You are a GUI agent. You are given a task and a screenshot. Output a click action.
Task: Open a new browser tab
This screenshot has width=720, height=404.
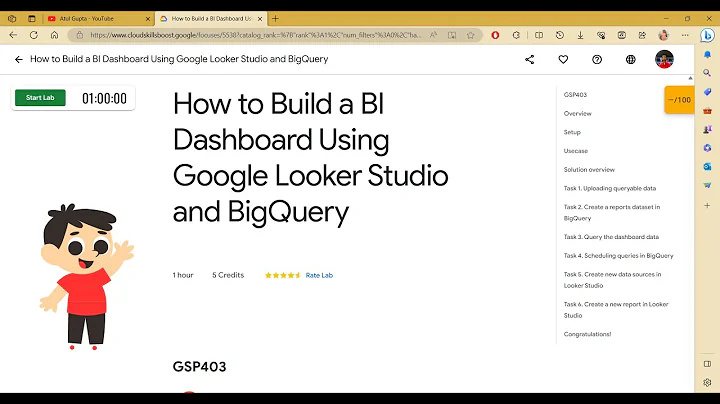[276, 19]
